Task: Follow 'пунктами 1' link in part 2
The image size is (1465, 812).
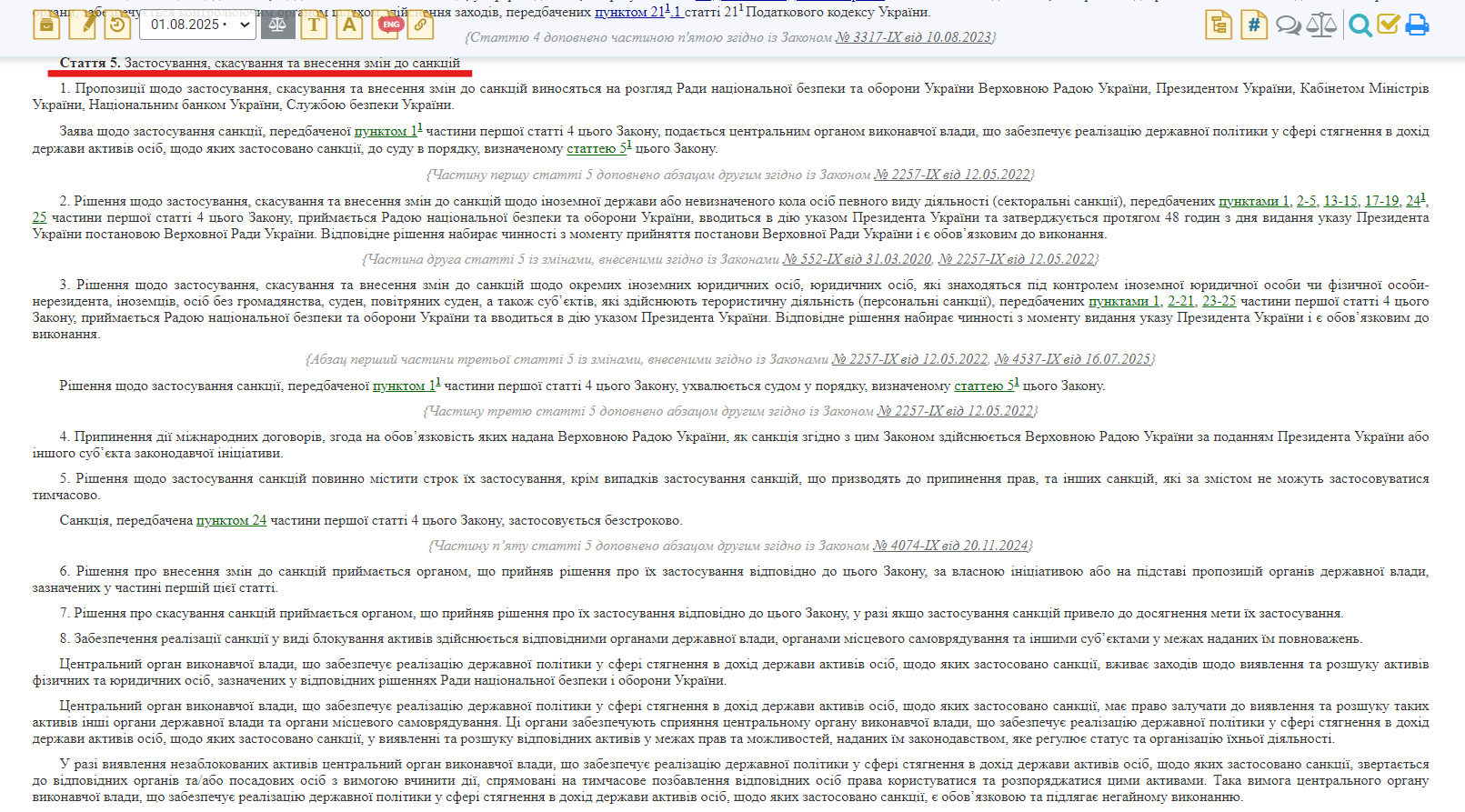Action: tap(1254, 201)
